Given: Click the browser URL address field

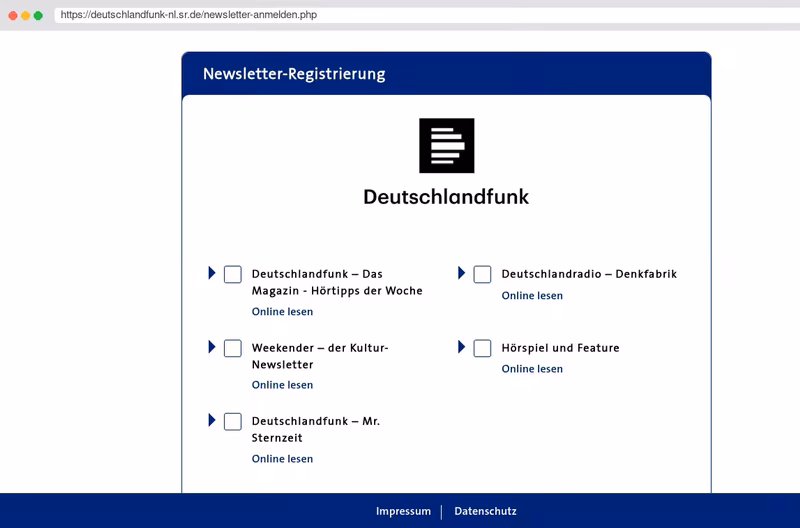Looking at the screenshot, I should coord(427,15).
